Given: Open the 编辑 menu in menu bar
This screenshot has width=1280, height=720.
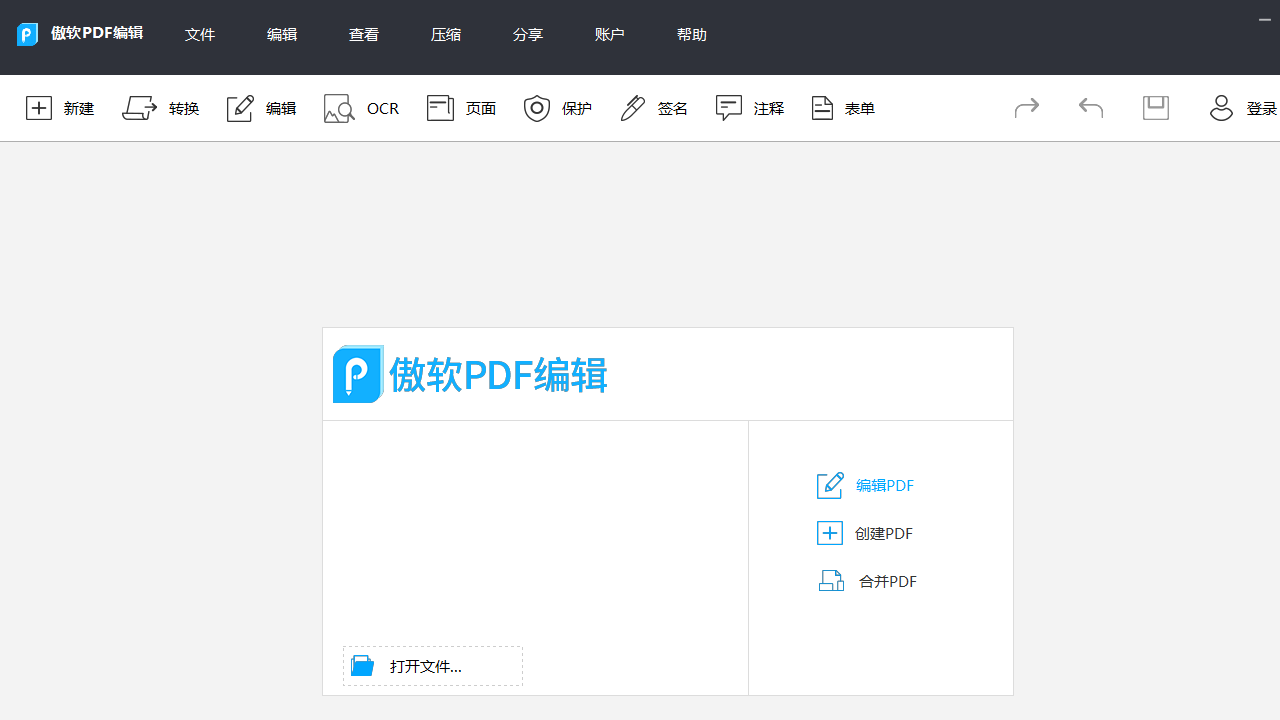Looking at the screenshot, I should point(282,34).
